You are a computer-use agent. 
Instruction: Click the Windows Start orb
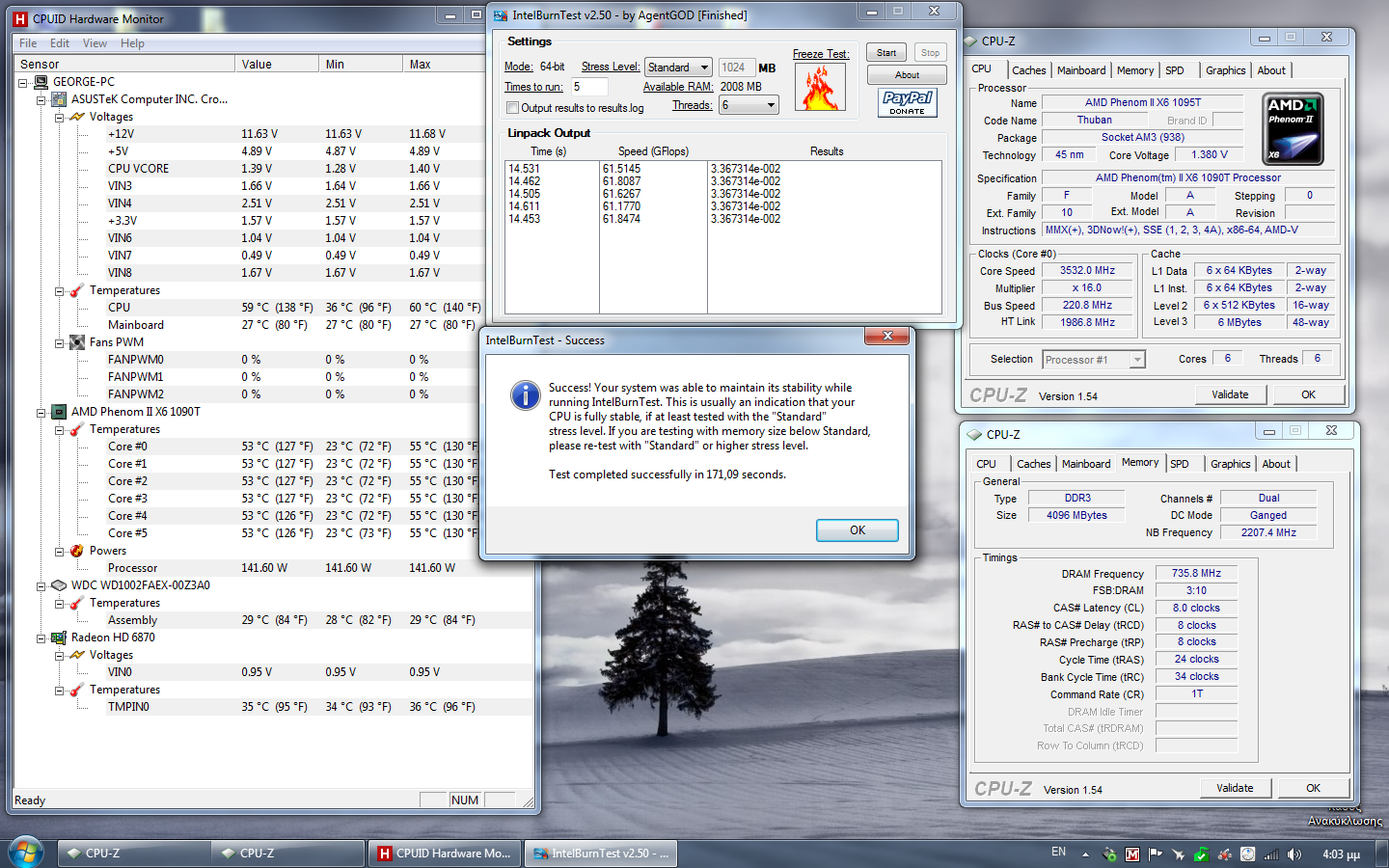click(x=26, y=853)
